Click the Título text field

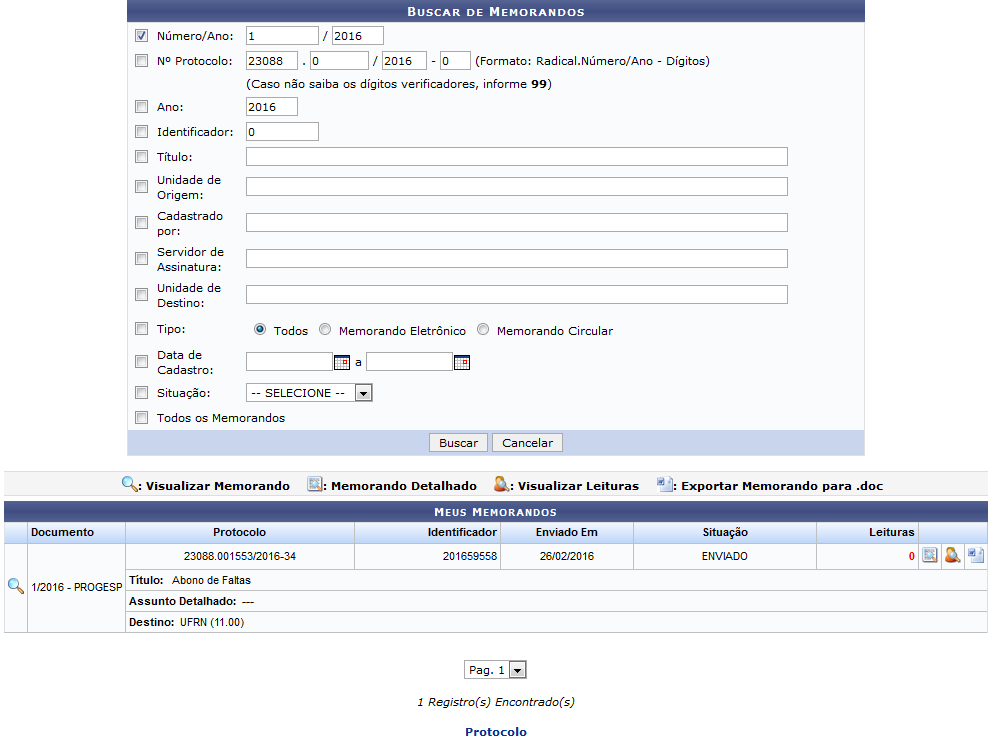coord(516,157)
